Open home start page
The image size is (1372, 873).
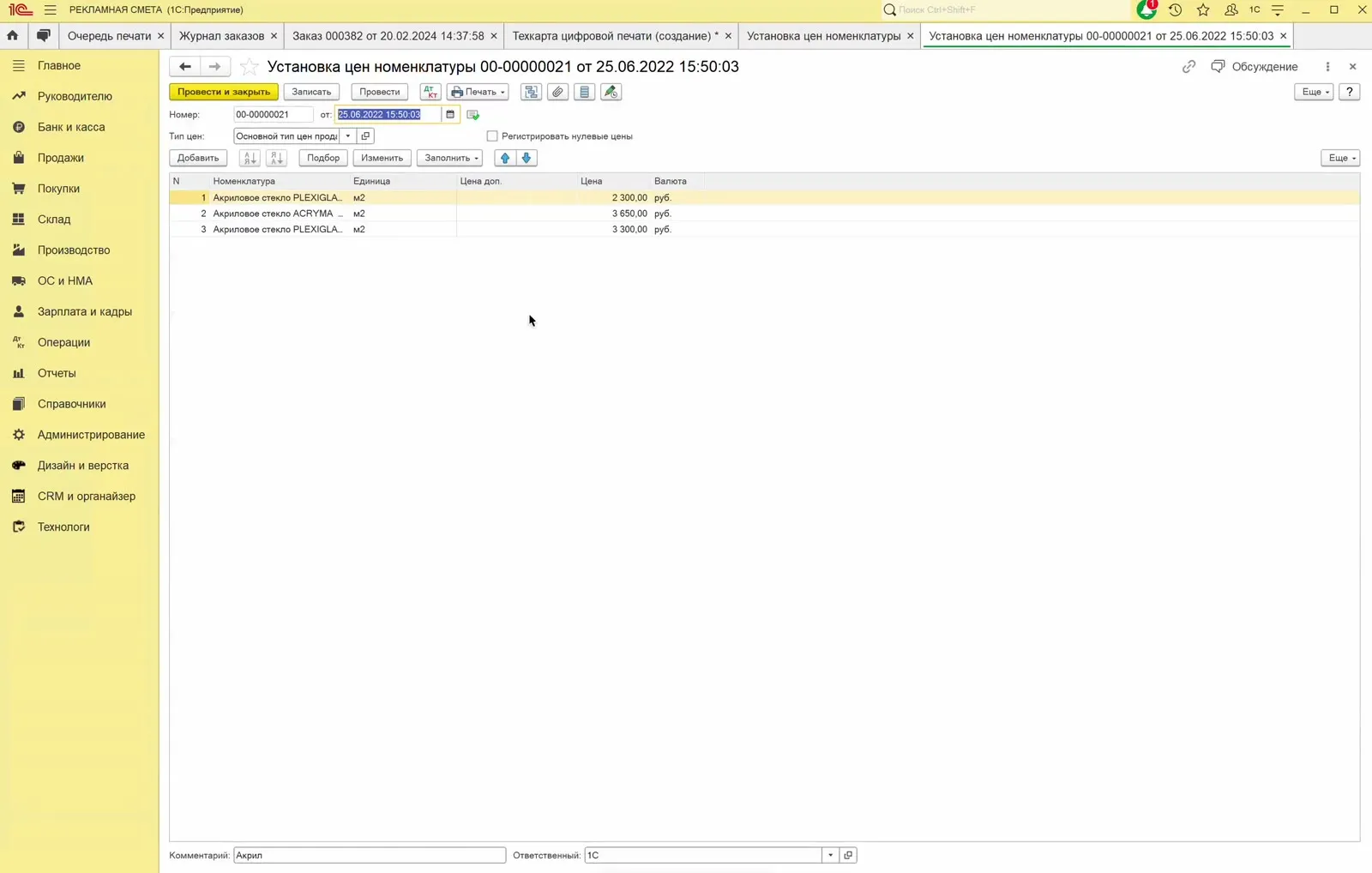point(13,36)
